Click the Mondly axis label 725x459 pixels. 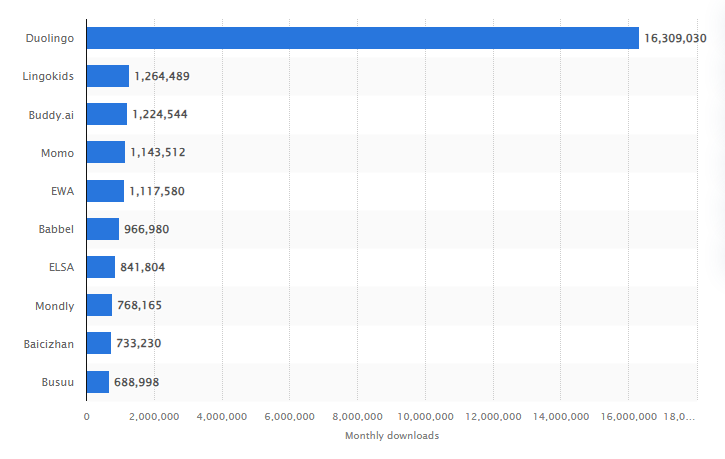click(55, 306)
